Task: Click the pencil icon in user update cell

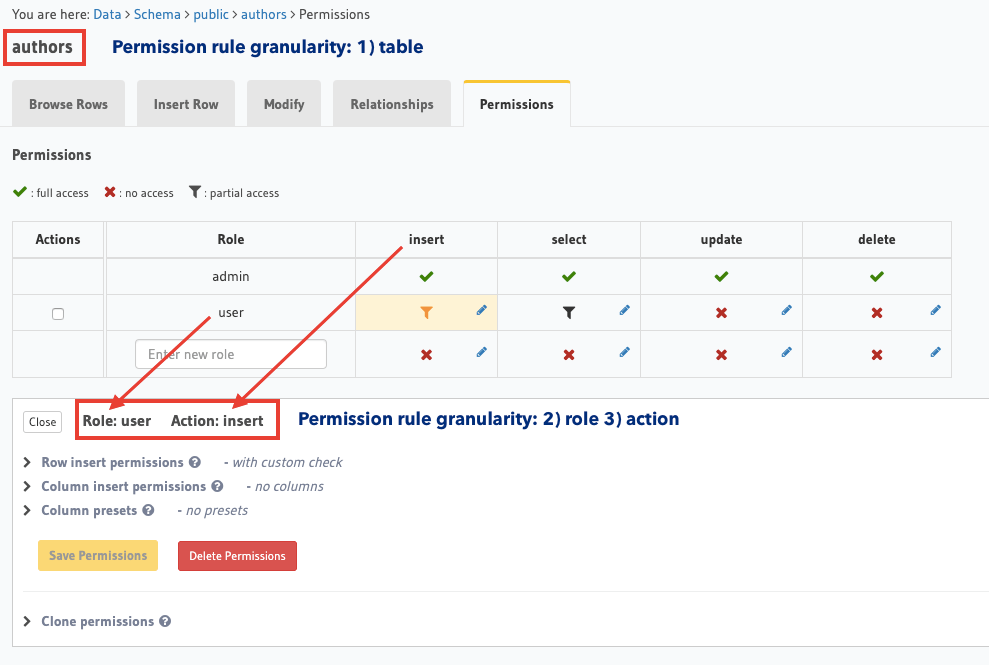Action: [786, 311]
